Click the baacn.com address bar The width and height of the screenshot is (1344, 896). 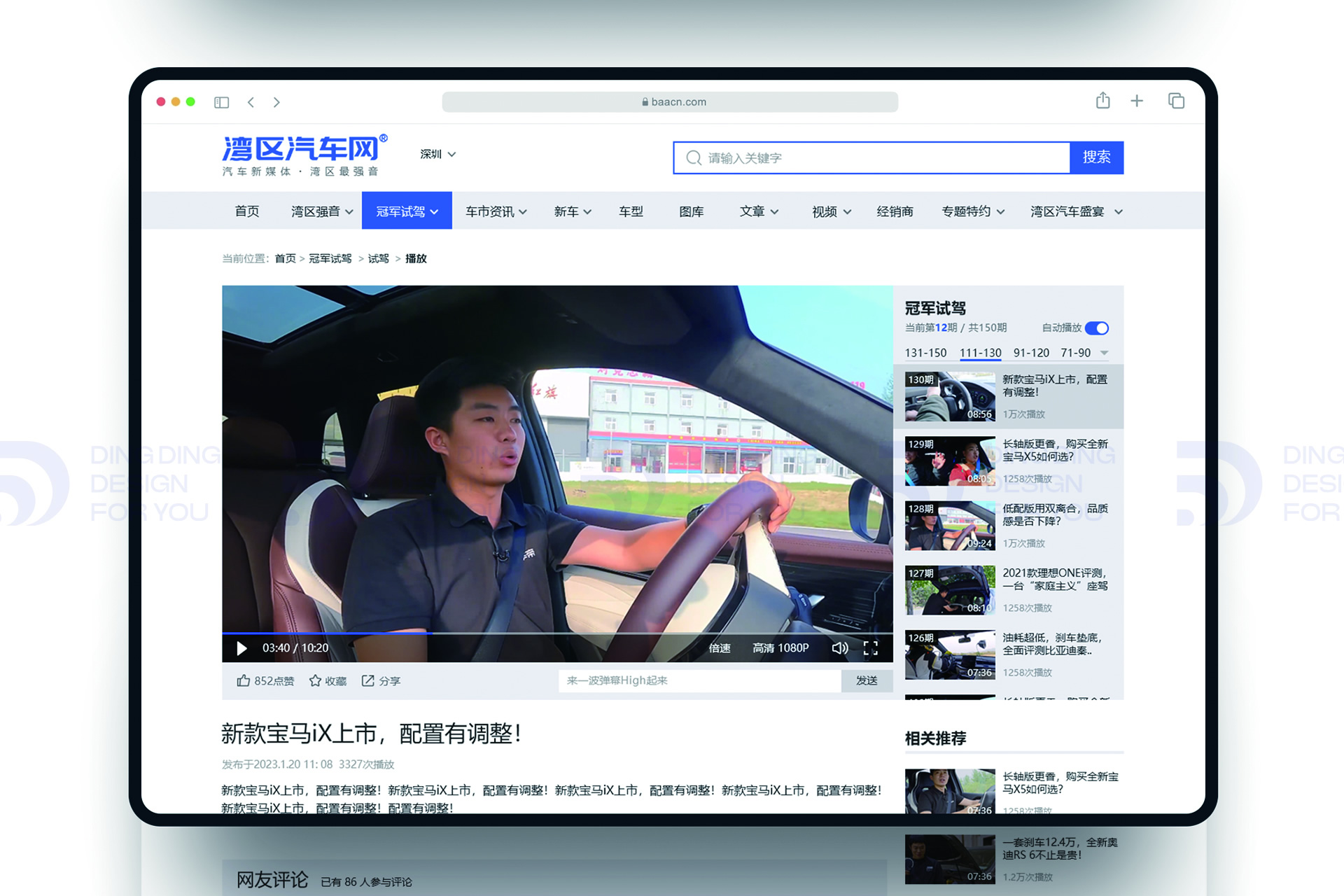[x=670, y=101]
